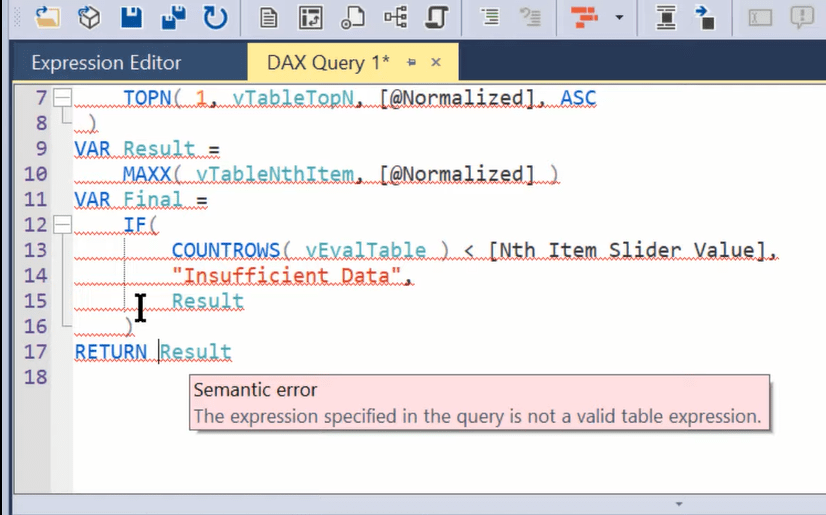The image size is (826, 515).
Task: Click the grayed X-box toolbar icon
Action: pos(760,17)
